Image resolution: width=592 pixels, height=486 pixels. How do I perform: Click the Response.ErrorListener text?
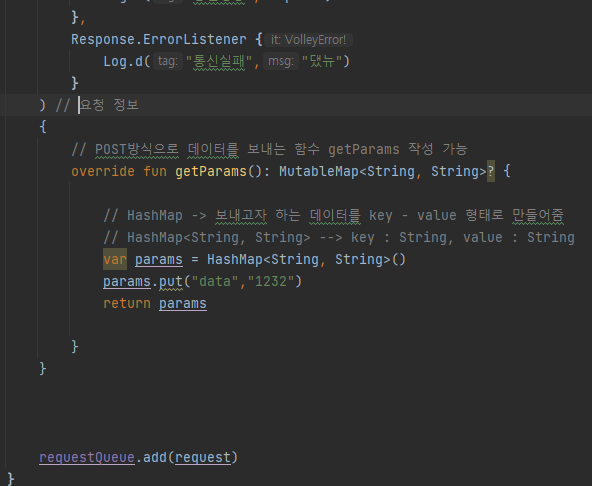click(x=159, y=39)
